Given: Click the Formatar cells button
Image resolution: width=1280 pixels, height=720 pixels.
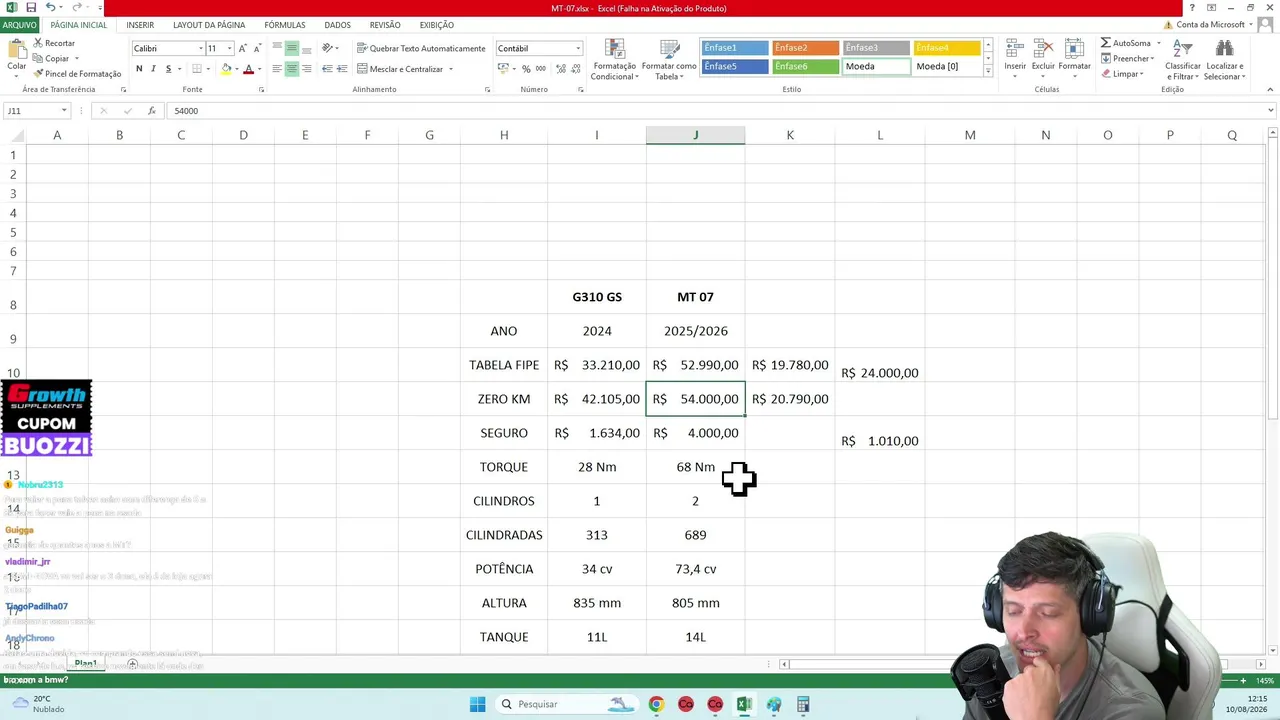Looking at the screenshot, I should (1075, 59).
